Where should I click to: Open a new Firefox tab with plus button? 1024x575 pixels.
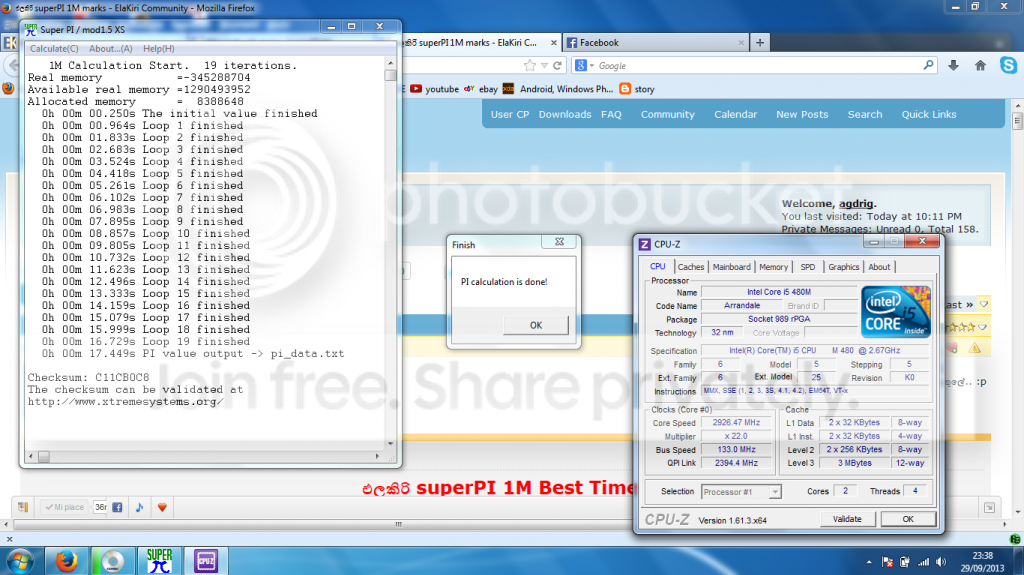(760, 42)
